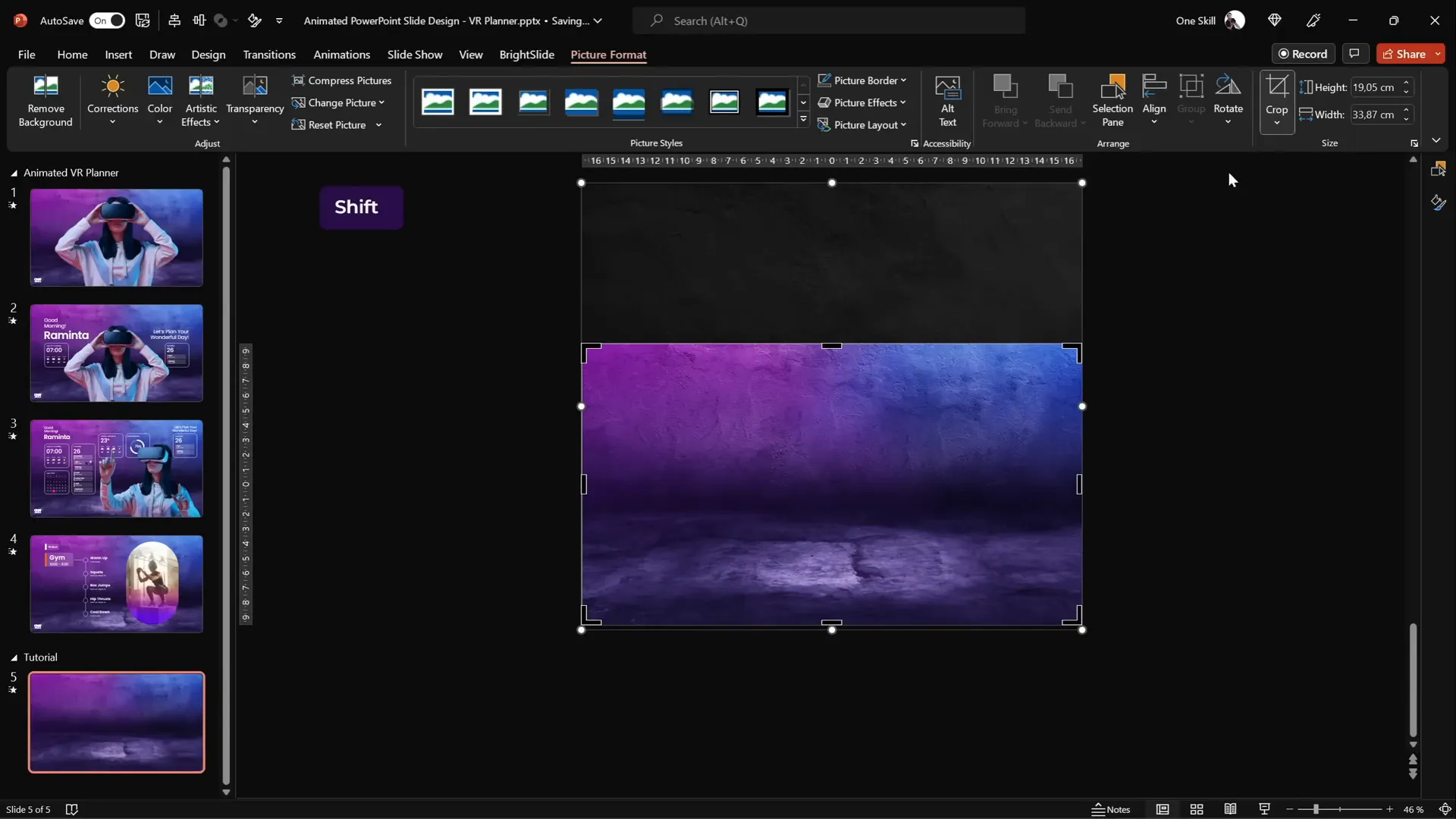1456x819 pixels.
Task: Select the Crop tool
Action: tap(1276, 99)
